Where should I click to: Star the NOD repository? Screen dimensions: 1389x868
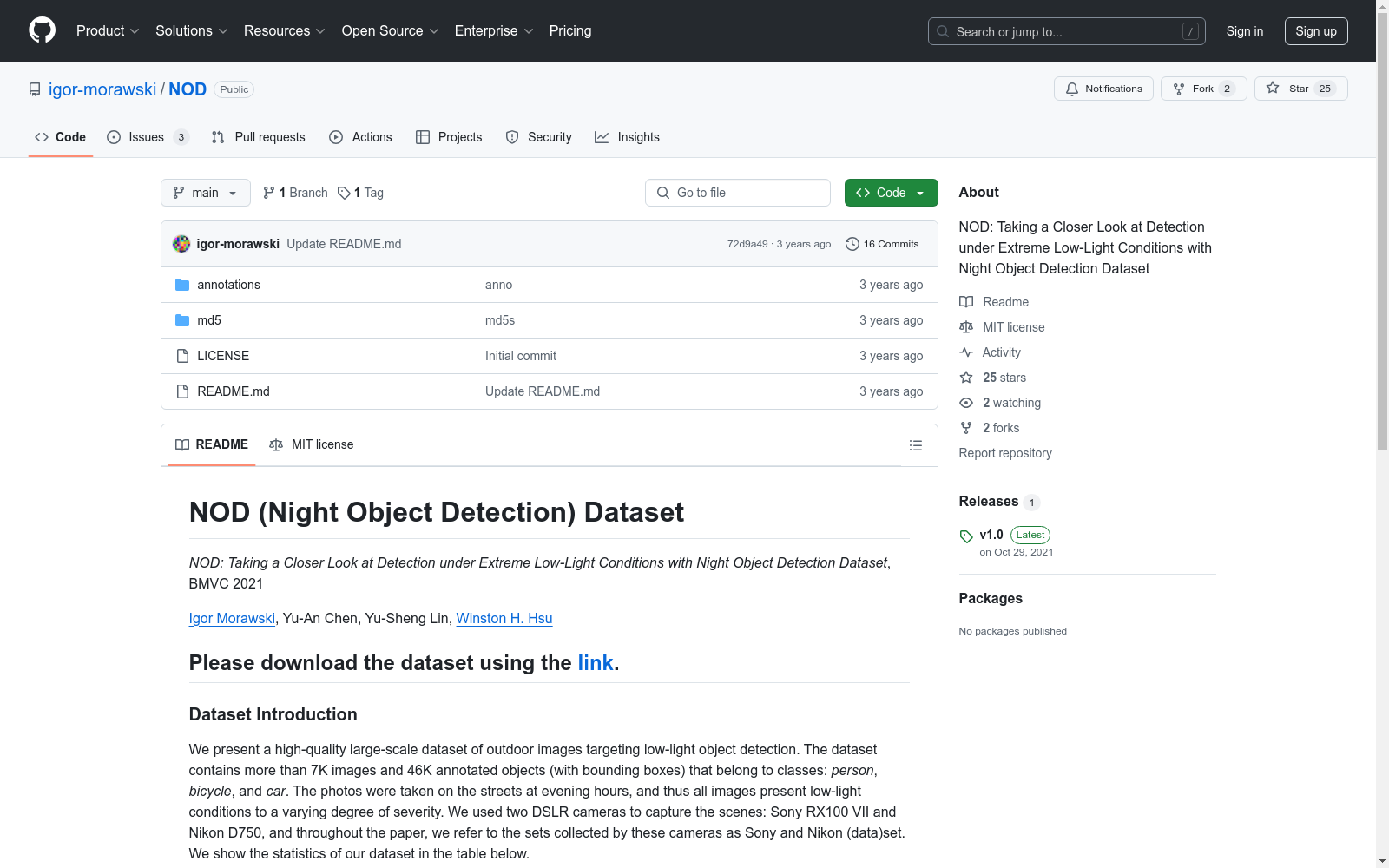point(1300,89)
